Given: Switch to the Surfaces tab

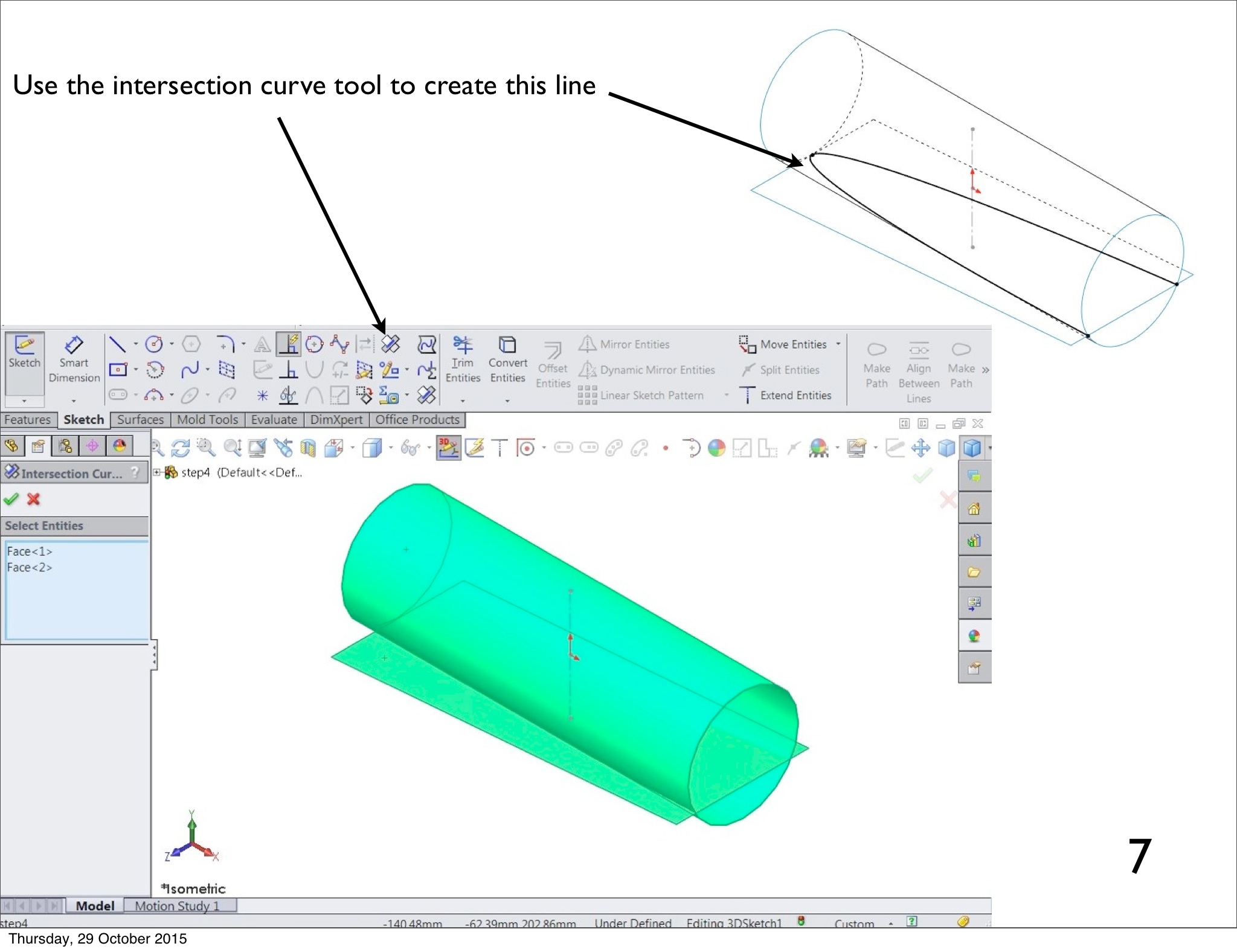Looking at the screenshot, I should click(x=140, y=420).
